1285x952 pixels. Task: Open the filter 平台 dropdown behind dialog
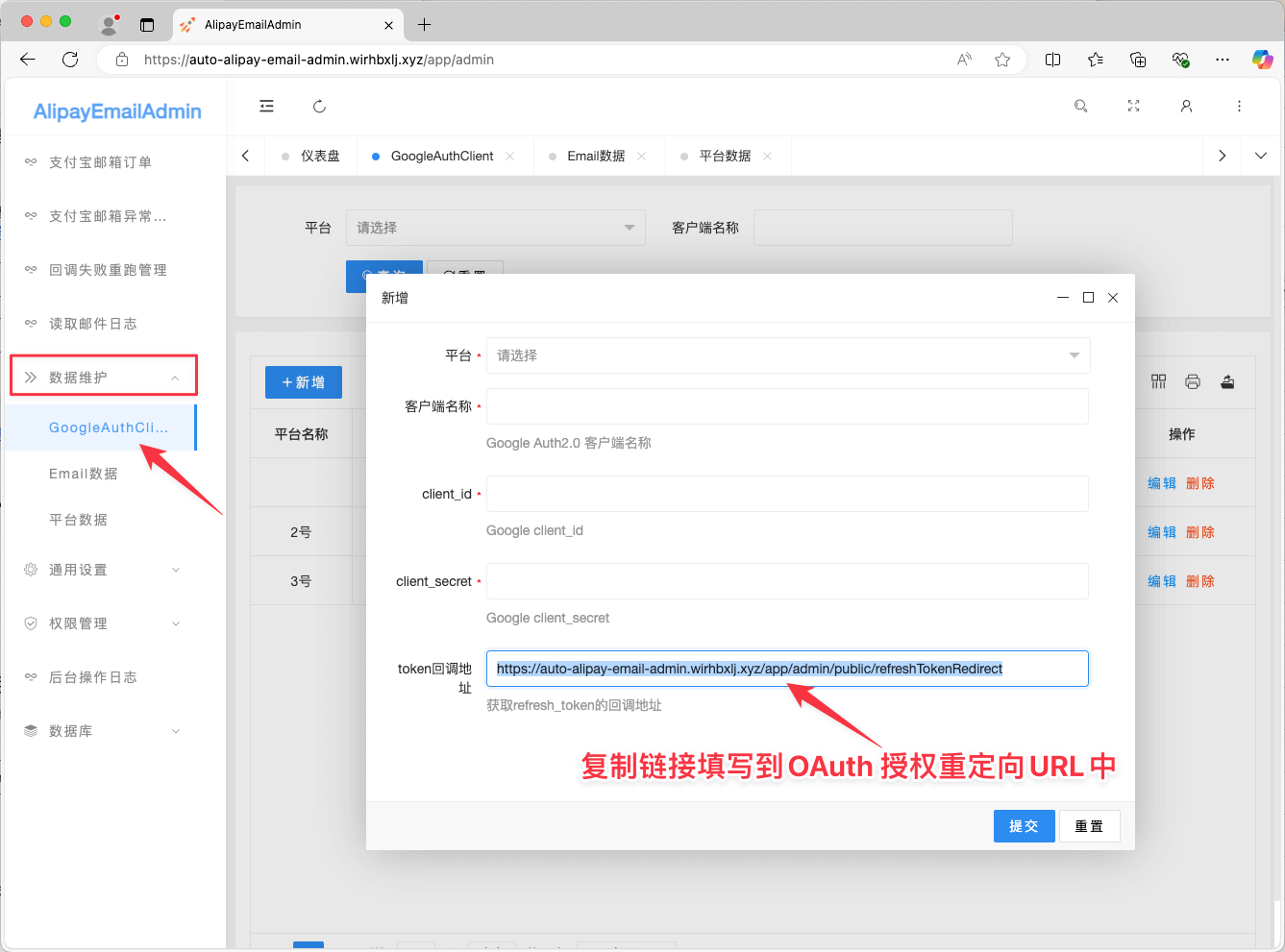495,228
